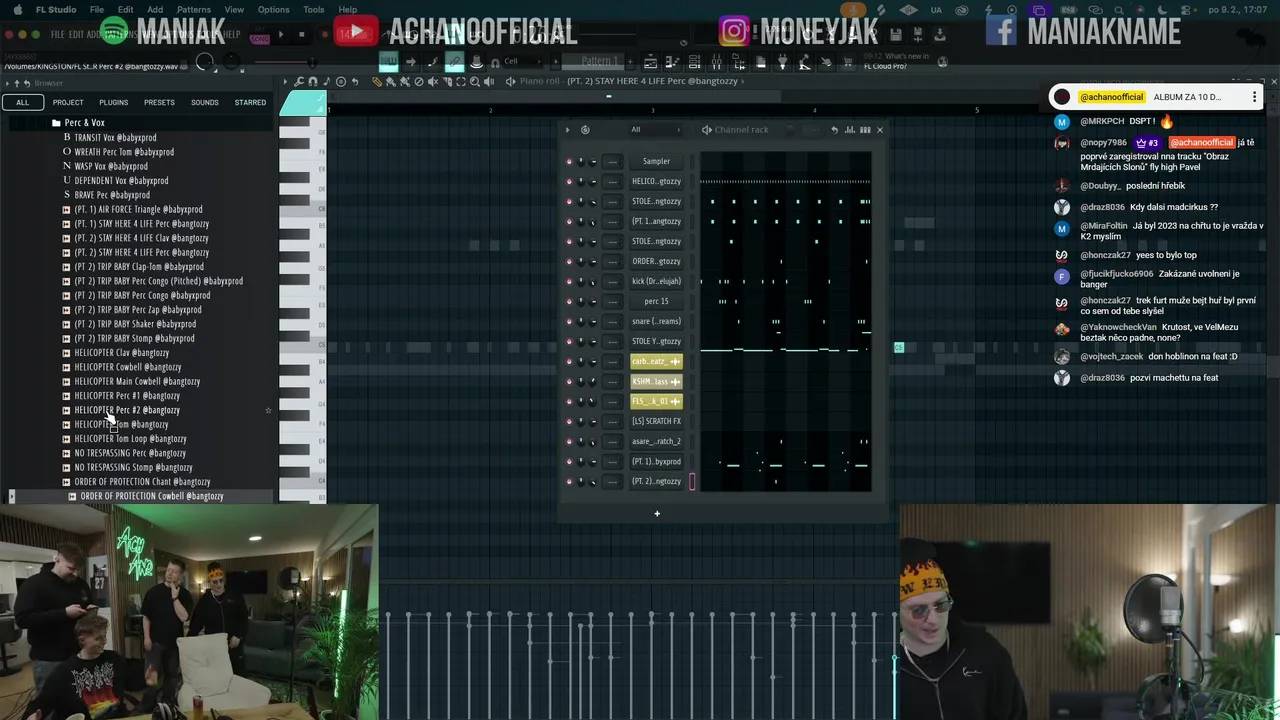
Task: Mute the perc 15 channel
Action: (569, 301)
